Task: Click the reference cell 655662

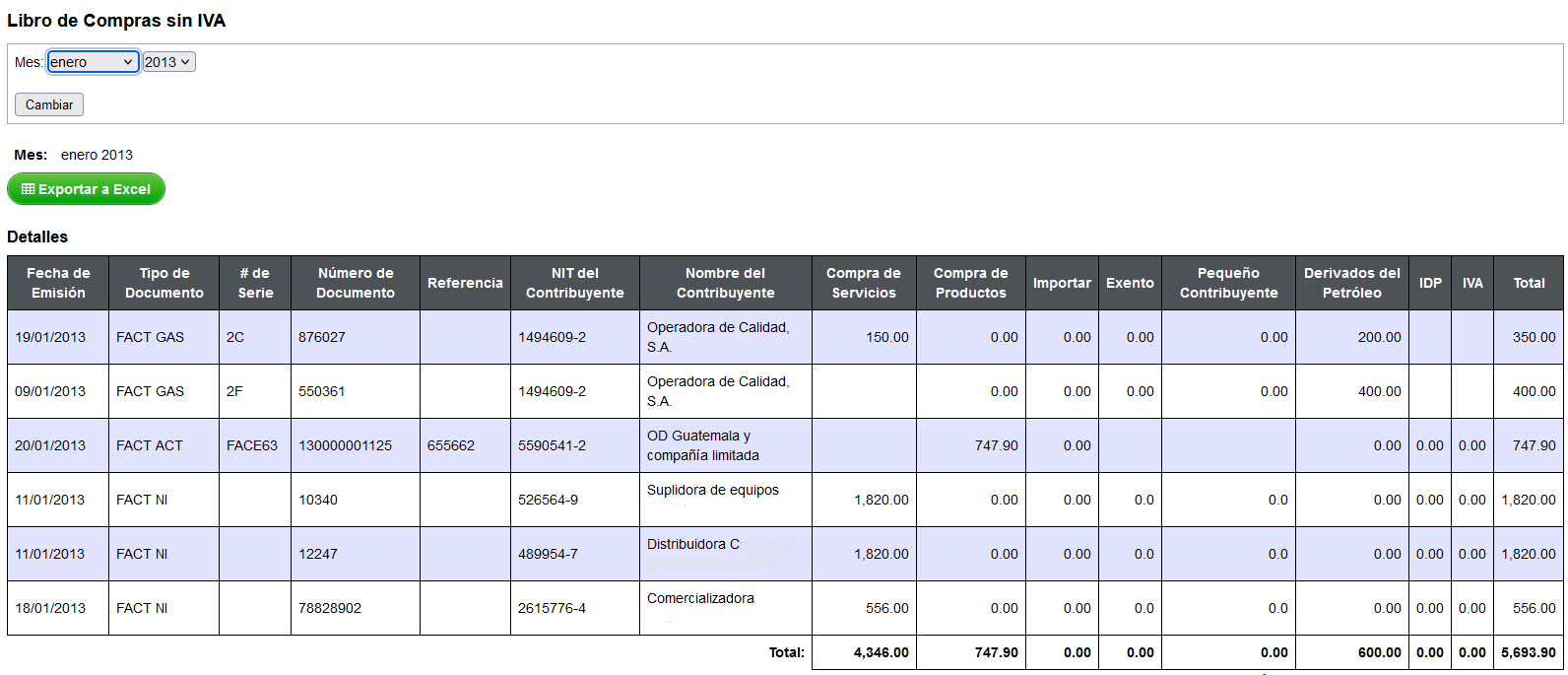Action: point(465,445)
